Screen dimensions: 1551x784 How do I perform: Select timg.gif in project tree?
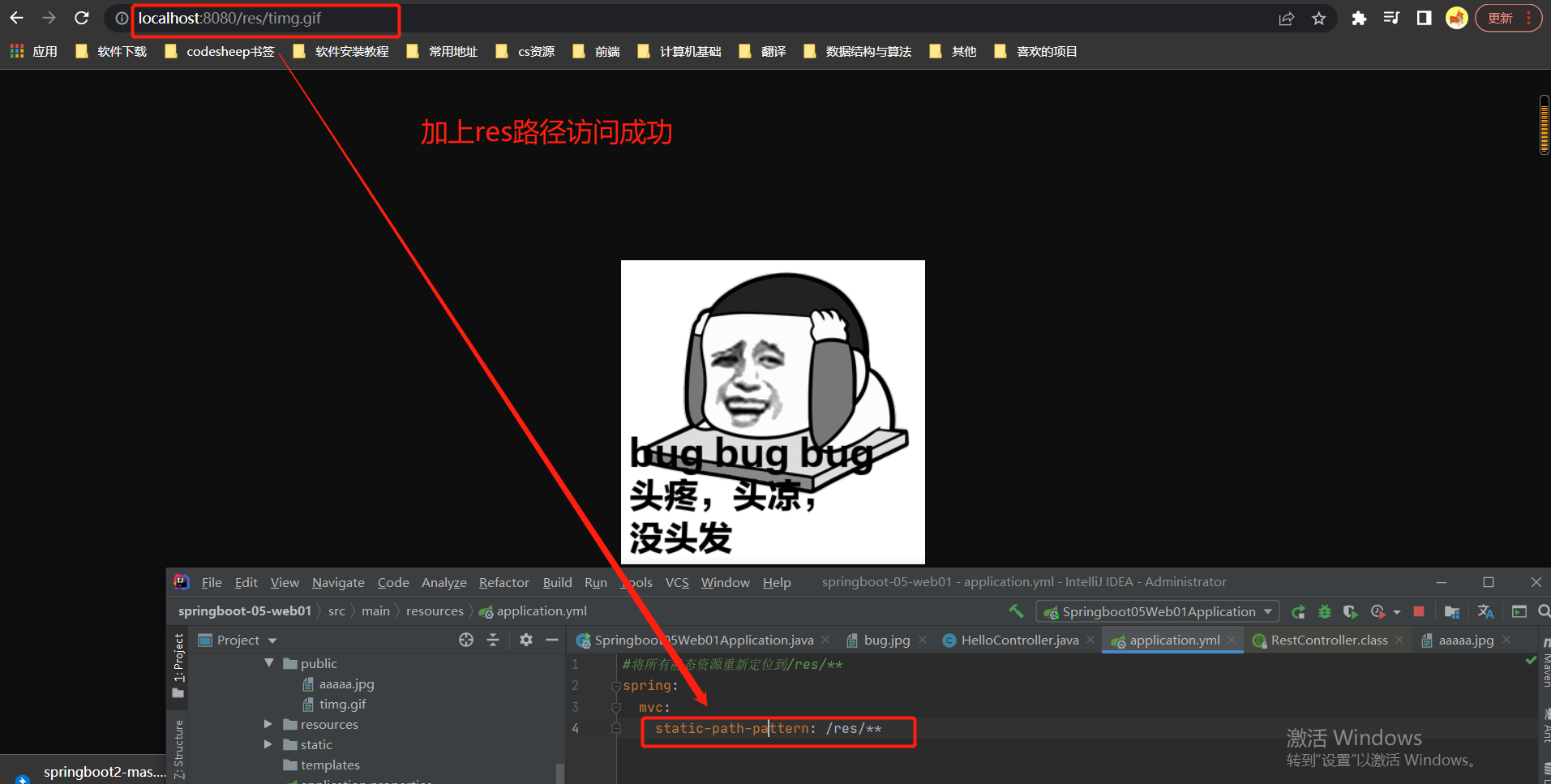pyautogui.click(x=342, y=704)
